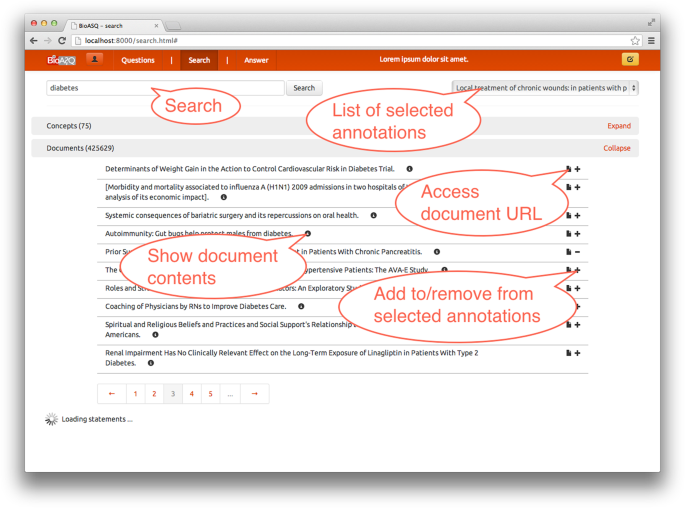
Task: Add bariatric surgery document to annotations
Action: pos(577,216)
